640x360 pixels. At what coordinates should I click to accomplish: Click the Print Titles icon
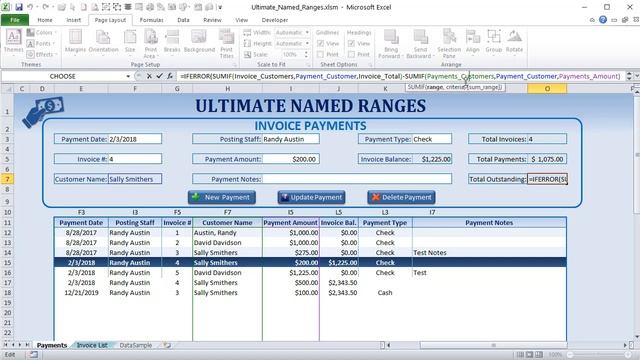[226, 37]
